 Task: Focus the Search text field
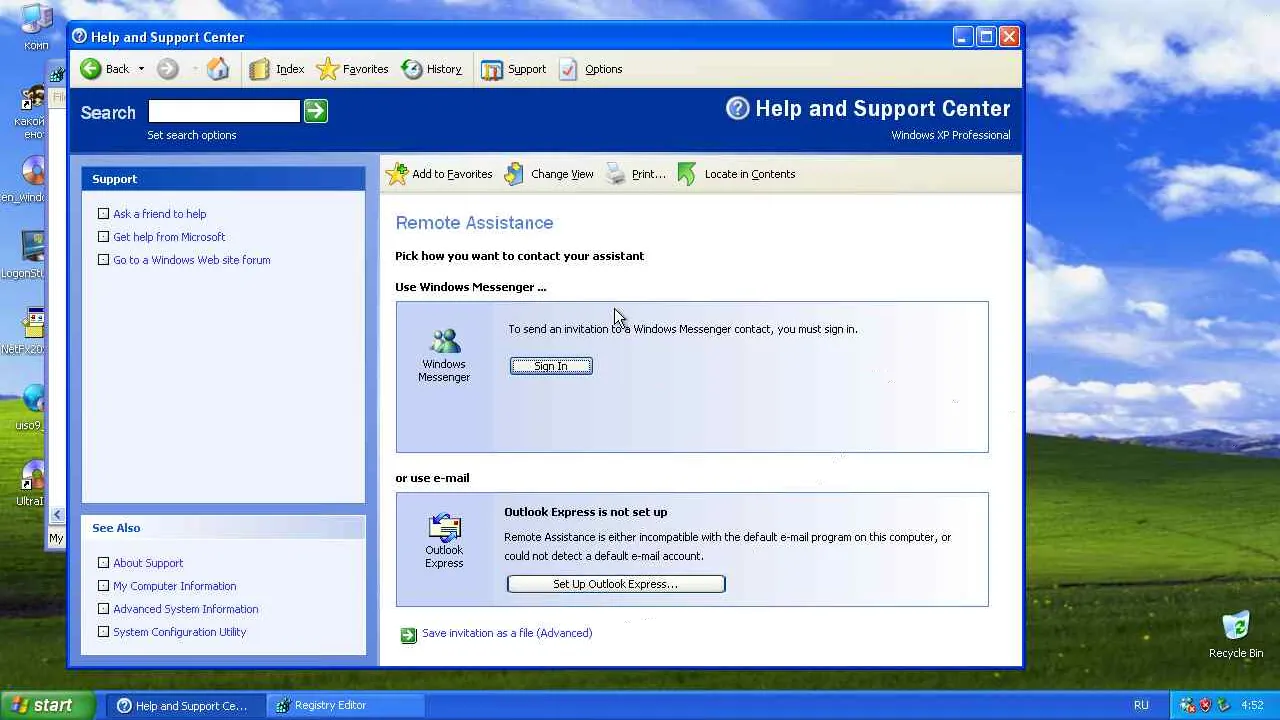pyautogui.click(x=224, y=111)
